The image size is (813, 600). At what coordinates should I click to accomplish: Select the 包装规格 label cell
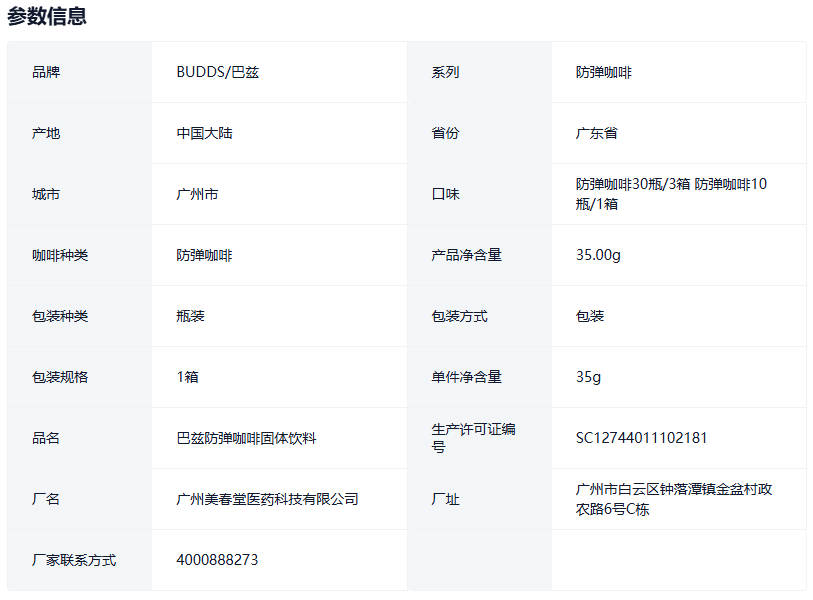pyautogui.click(x=79, y=377)
